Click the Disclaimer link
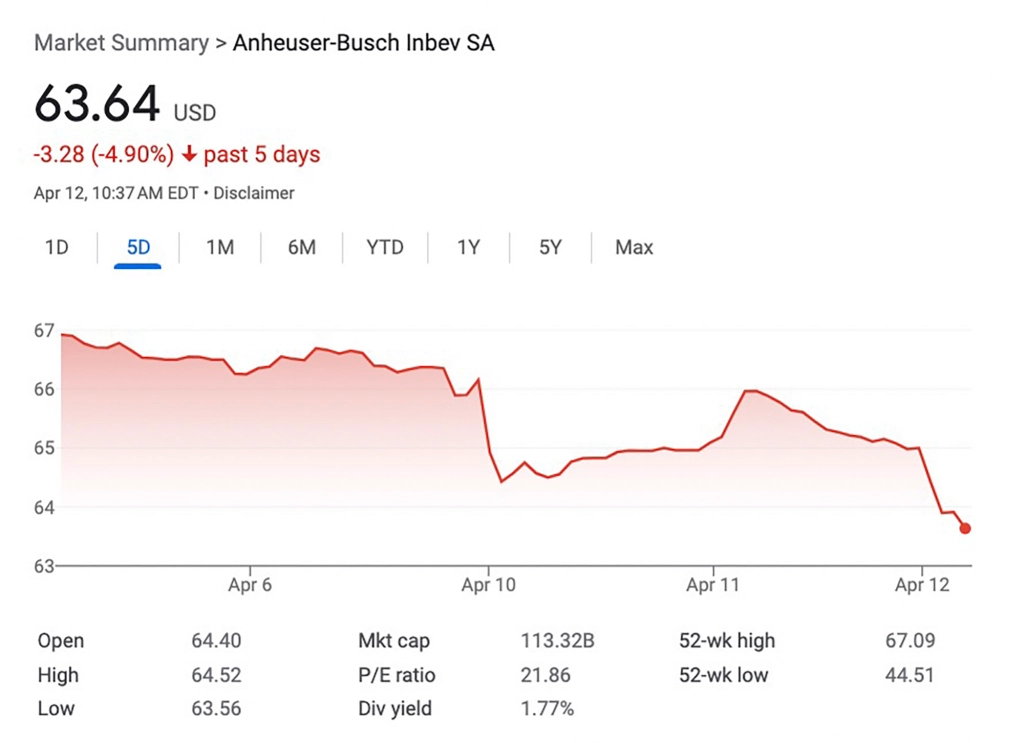Viewport: 1024px width, 743px height. pos(254,193)
